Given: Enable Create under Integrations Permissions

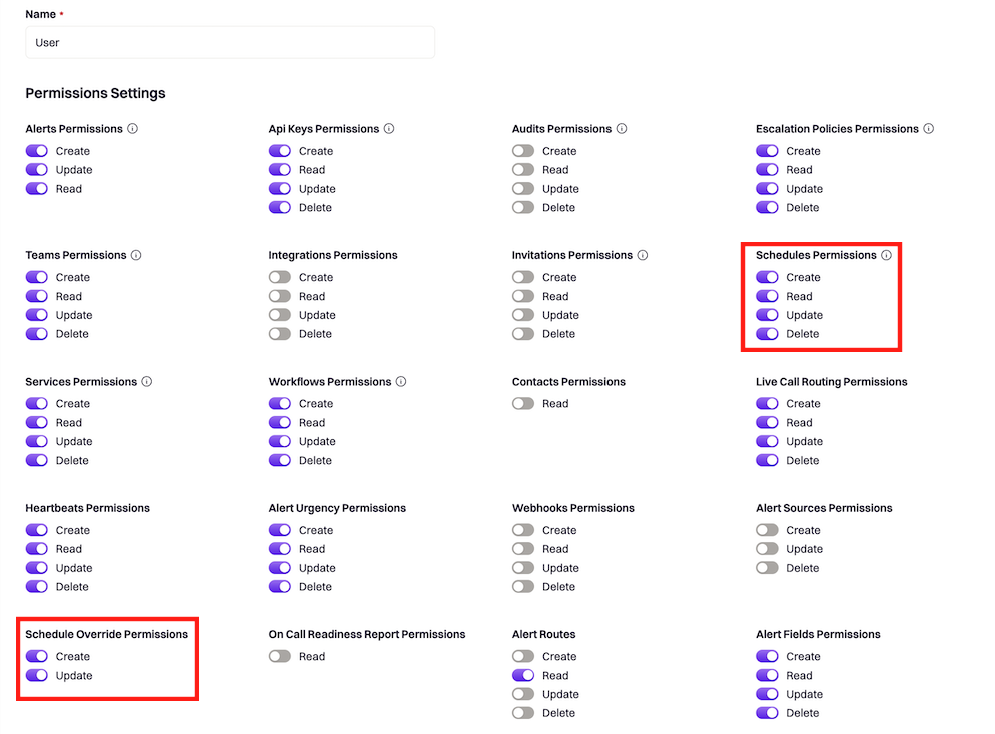Looking at the screenshot, I should pos(280,277).
